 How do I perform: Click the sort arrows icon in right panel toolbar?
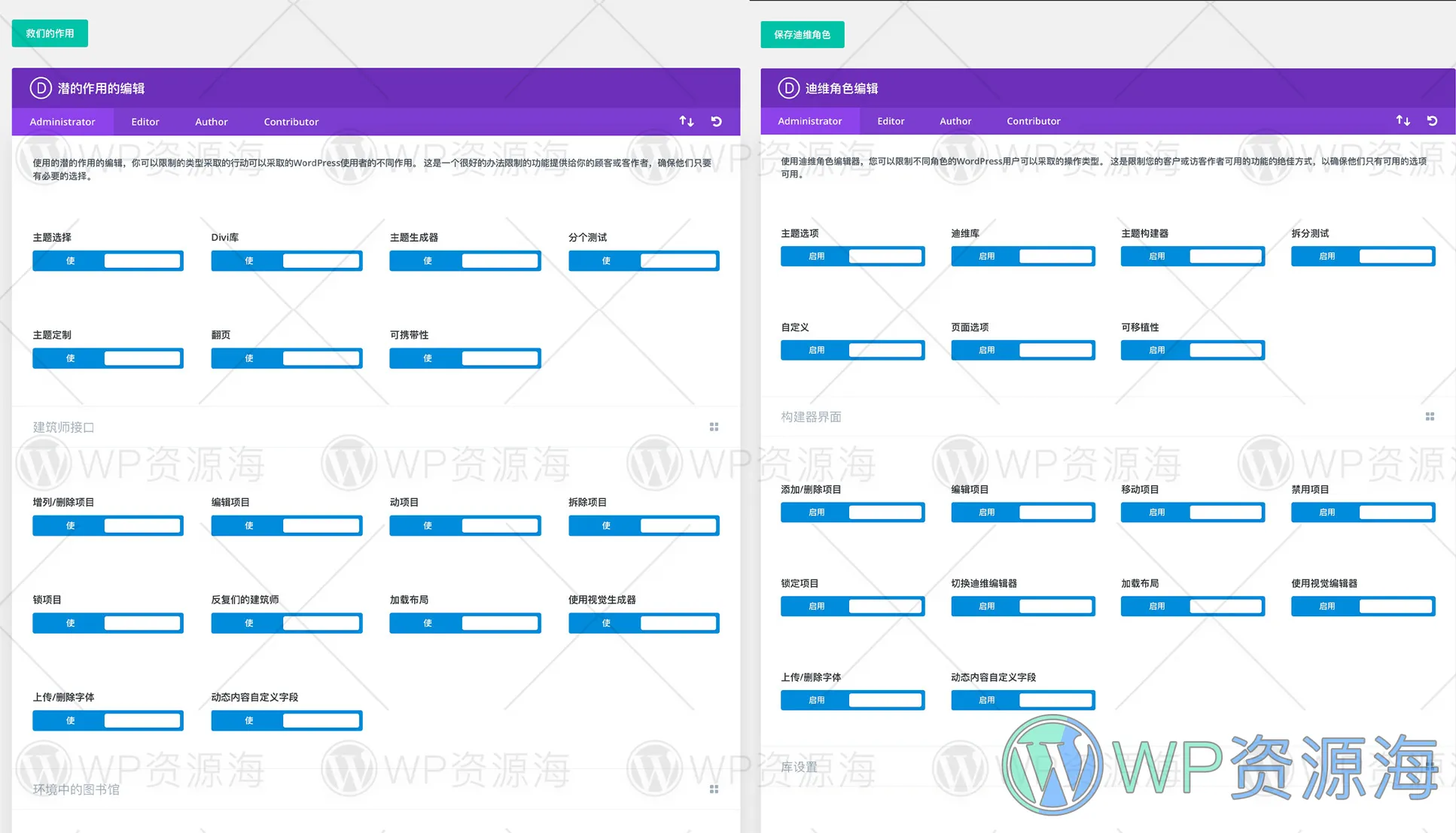(1403, 120)
